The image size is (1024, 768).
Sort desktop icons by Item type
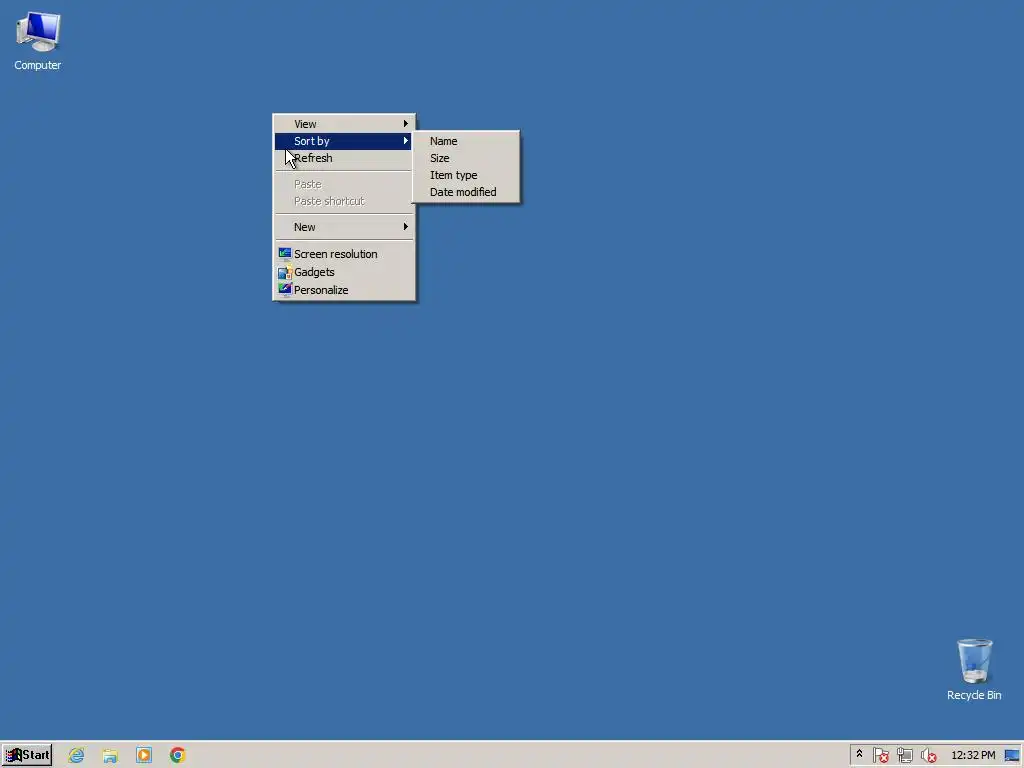[x=466, y=175]
